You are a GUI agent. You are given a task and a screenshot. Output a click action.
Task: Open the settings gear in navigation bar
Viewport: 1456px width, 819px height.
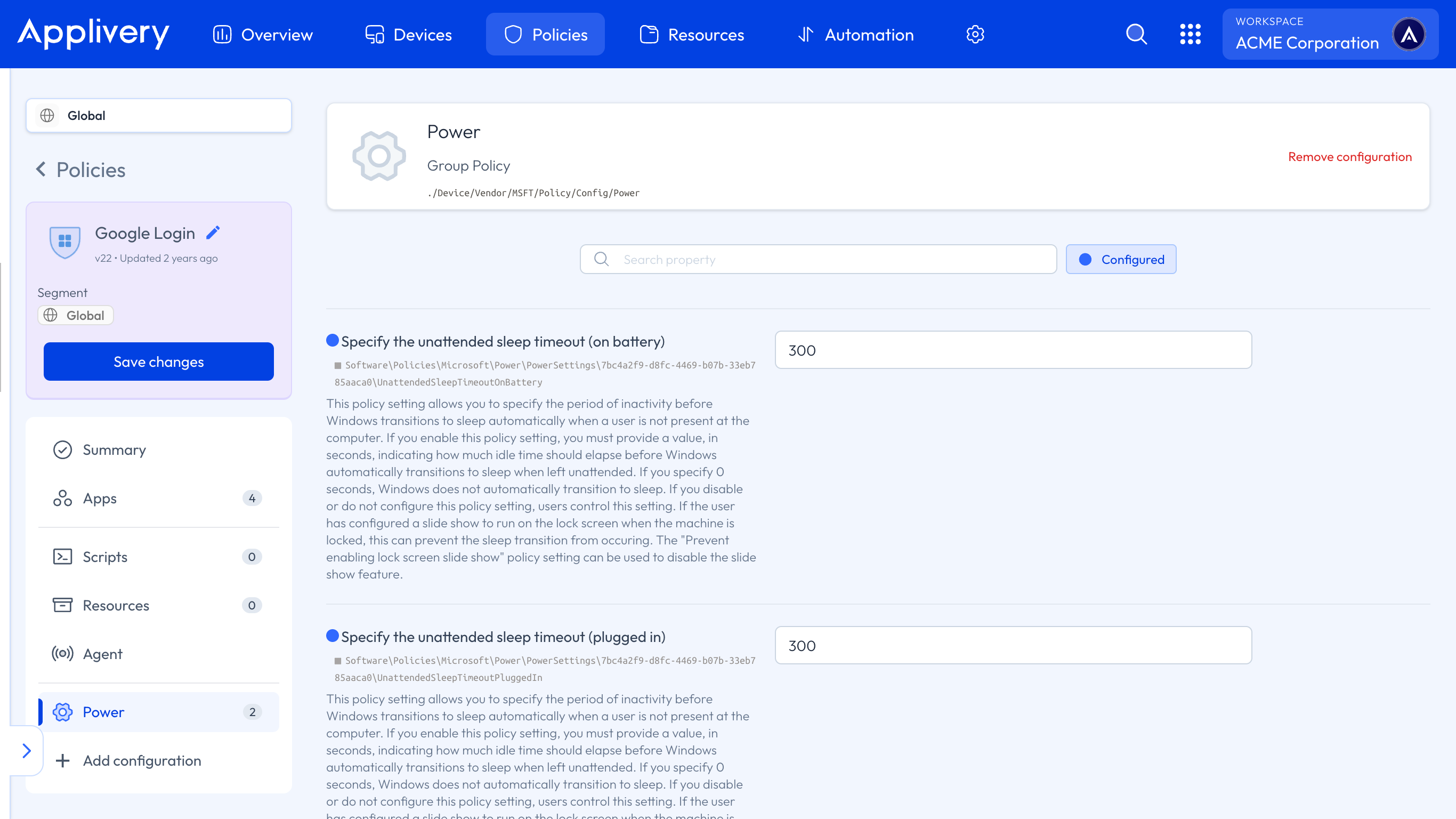pyautogui.click(x=975, y=35)
